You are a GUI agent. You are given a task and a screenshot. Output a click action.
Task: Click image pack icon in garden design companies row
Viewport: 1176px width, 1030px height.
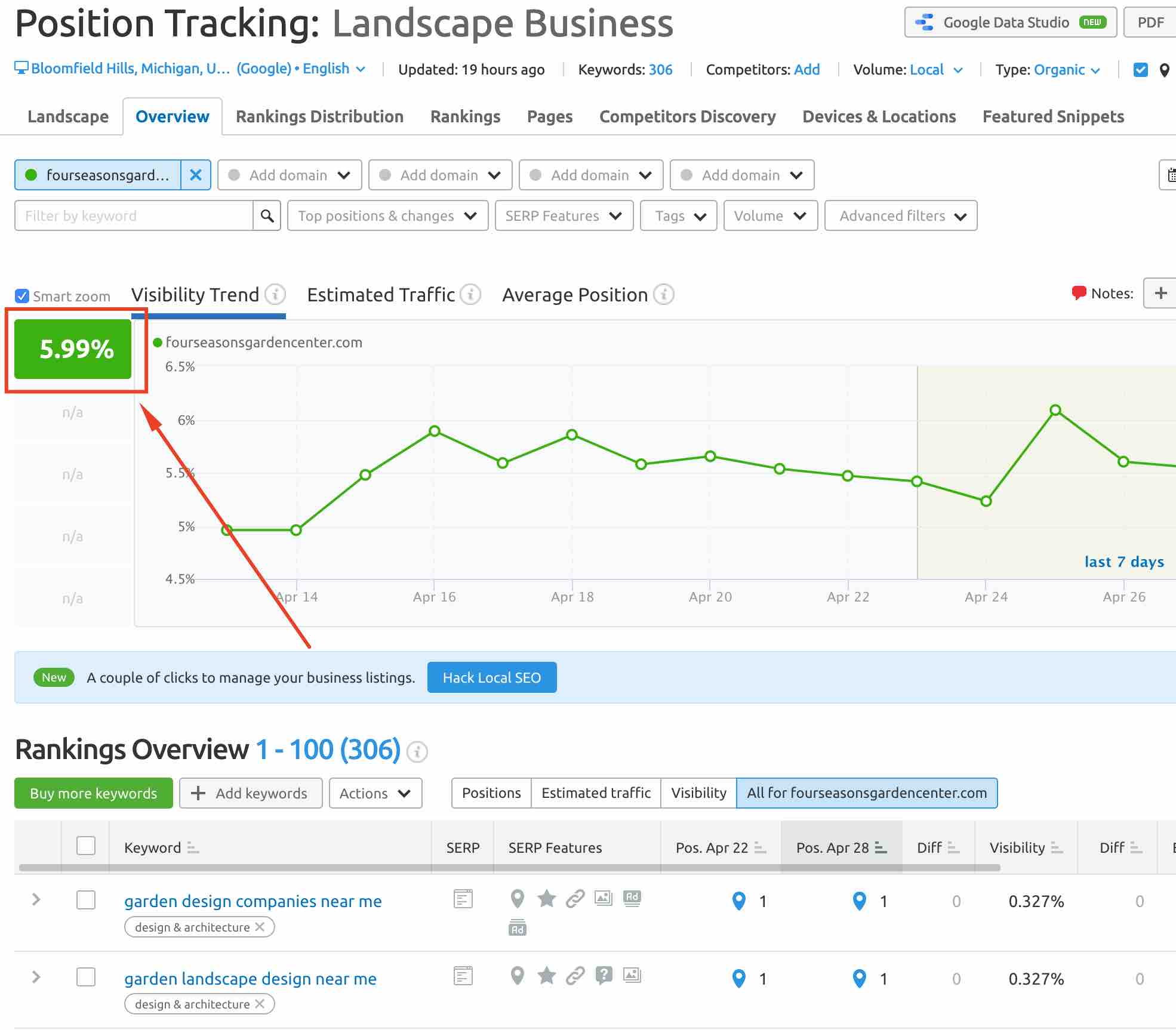coord(604,898)
